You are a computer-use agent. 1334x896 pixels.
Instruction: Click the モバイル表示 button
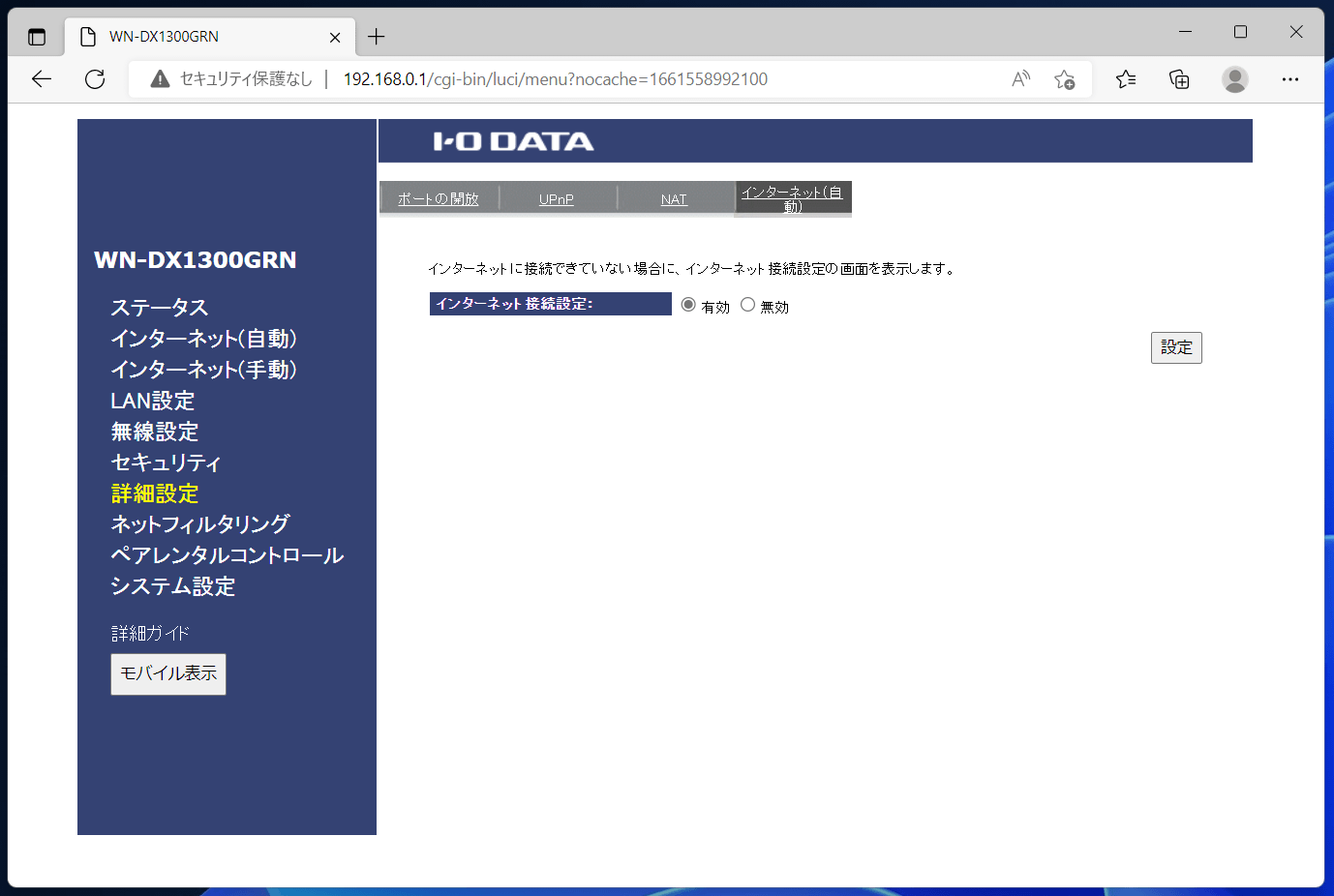[x=168, y=674]
